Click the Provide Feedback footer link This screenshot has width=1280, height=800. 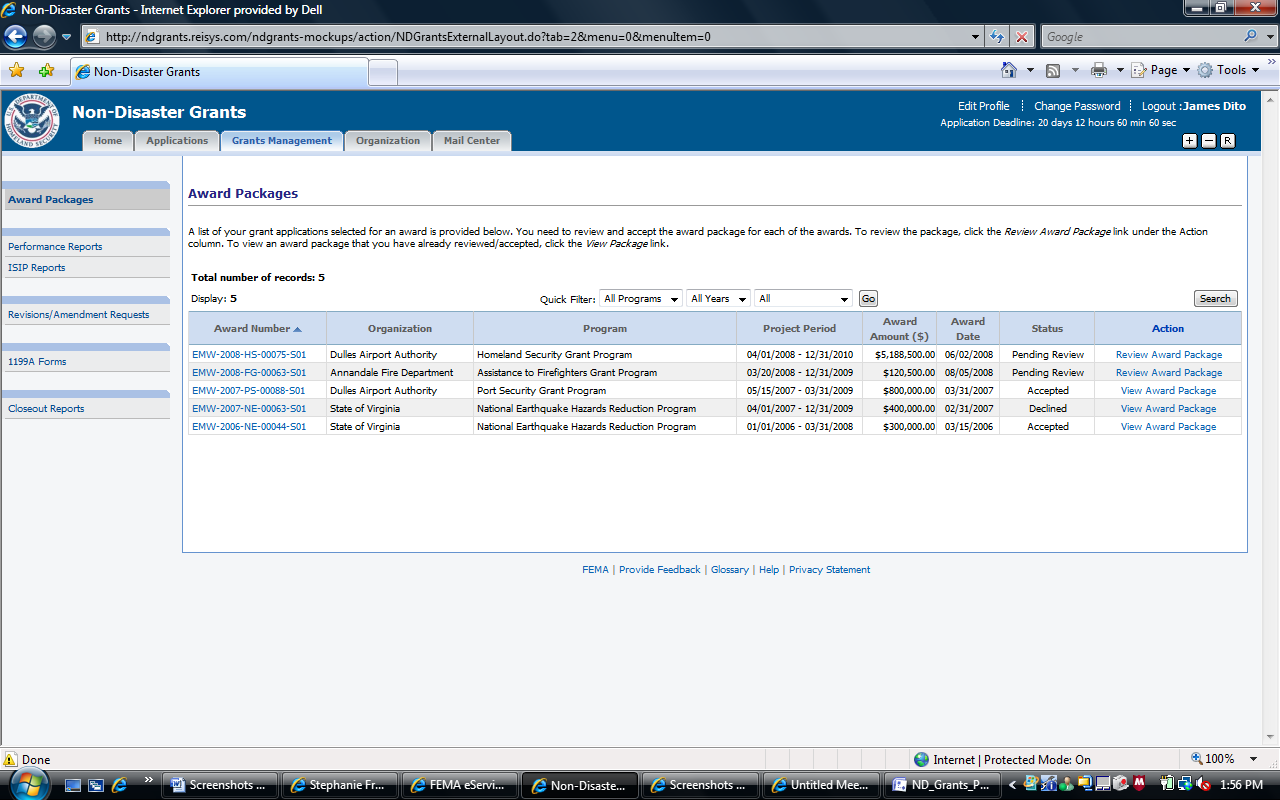(660, 569)
